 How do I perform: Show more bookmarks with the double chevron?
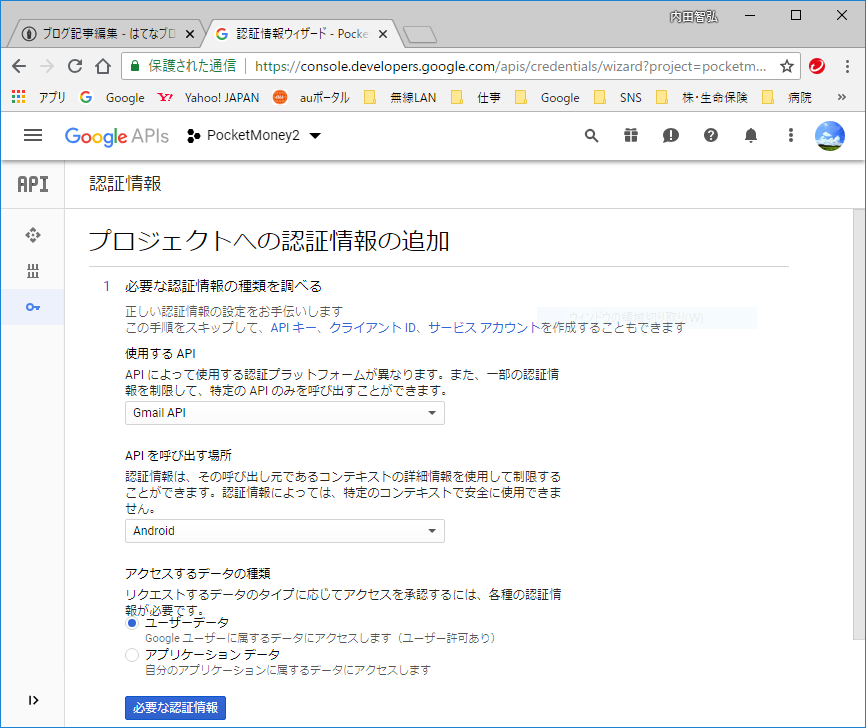(841, 97)
